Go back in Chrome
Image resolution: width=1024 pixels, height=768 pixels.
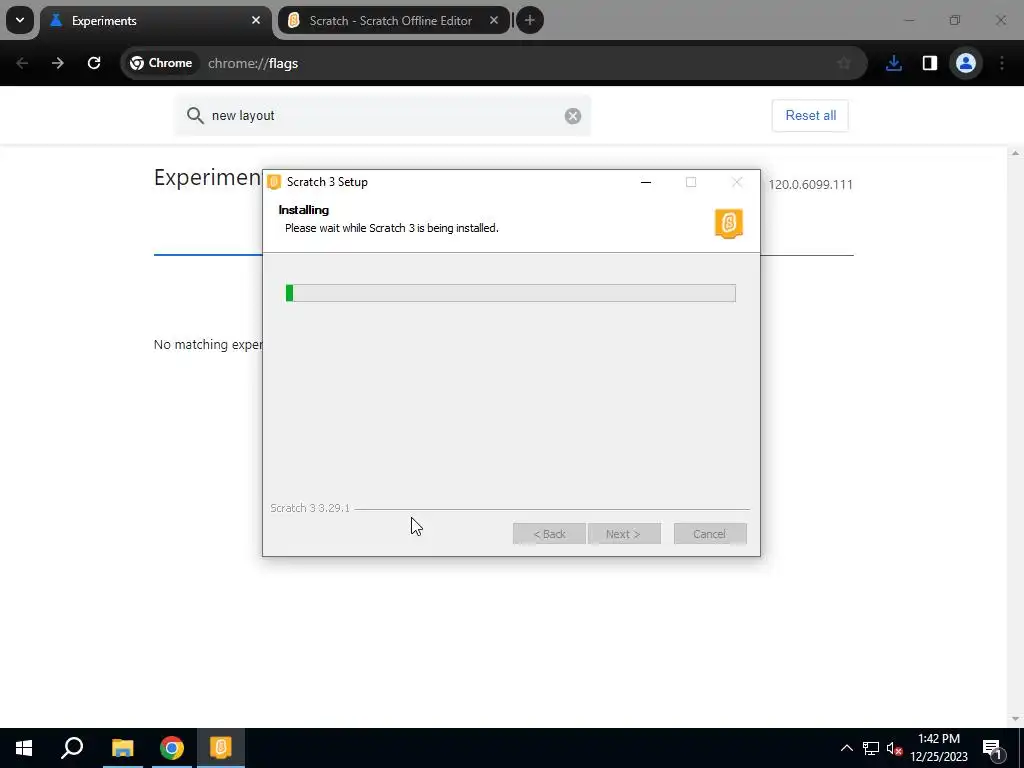pos(22,63)
